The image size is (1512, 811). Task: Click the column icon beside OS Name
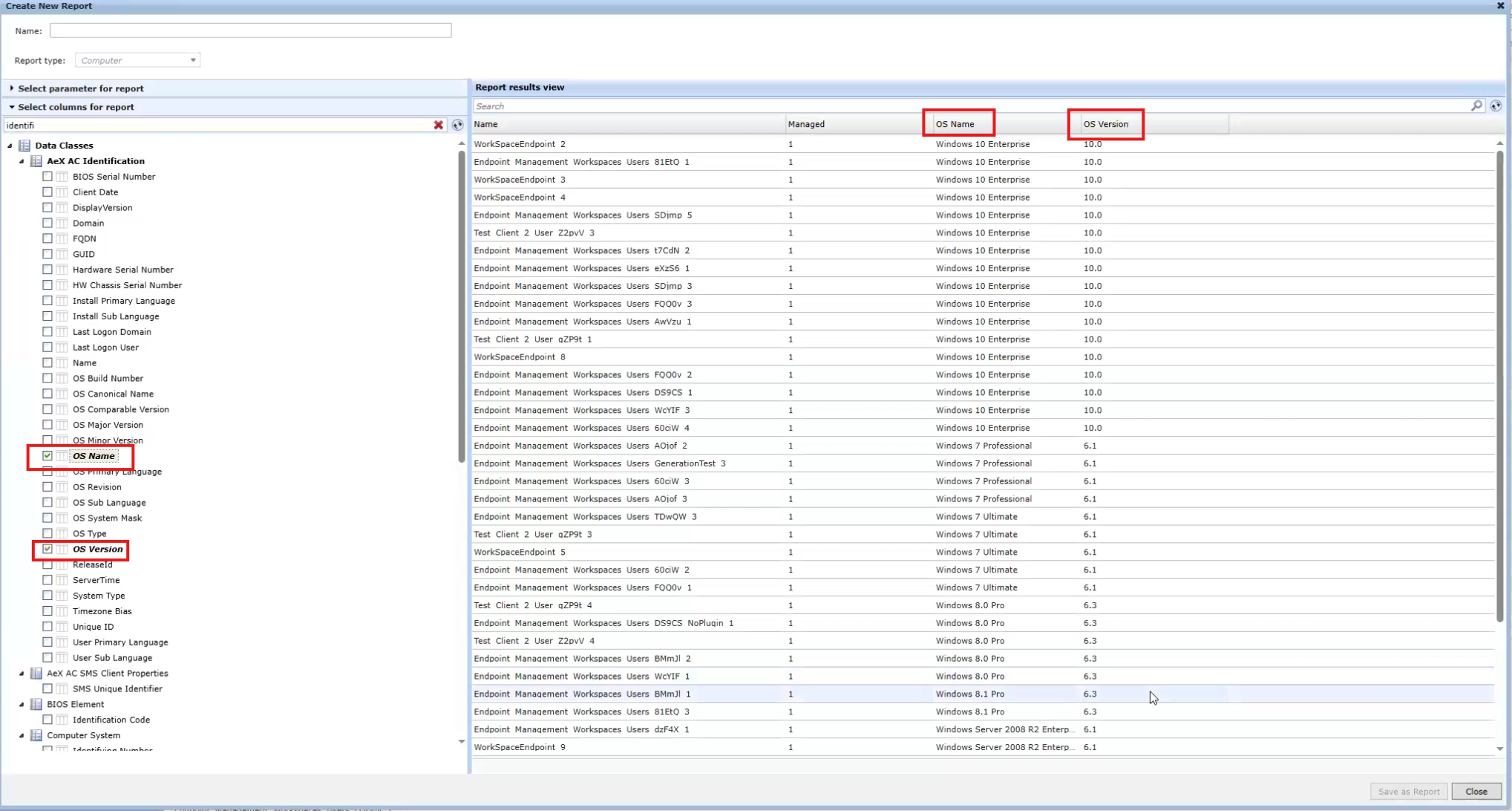62,456
